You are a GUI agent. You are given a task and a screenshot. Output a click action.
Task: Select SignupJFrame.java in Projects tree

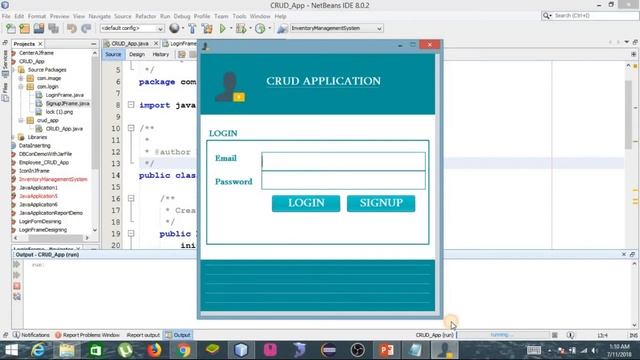tap(67, 103)
